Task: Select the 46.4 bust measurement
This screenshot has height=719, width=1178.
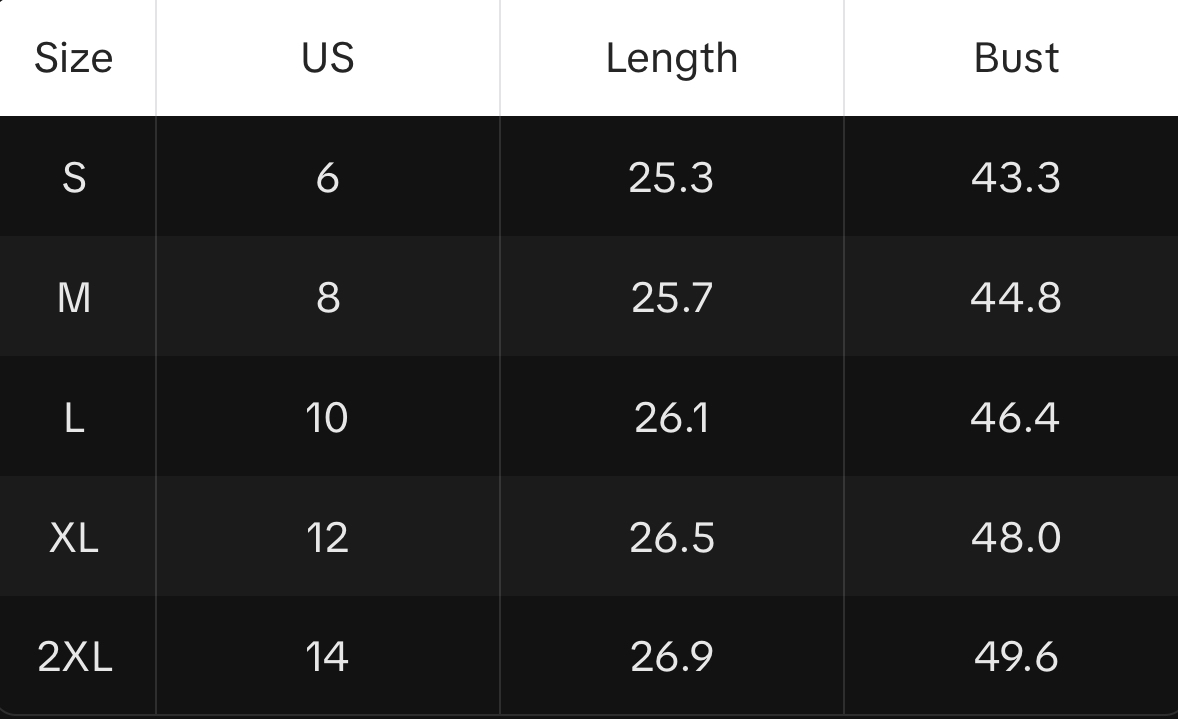Action: [1016, 418]
